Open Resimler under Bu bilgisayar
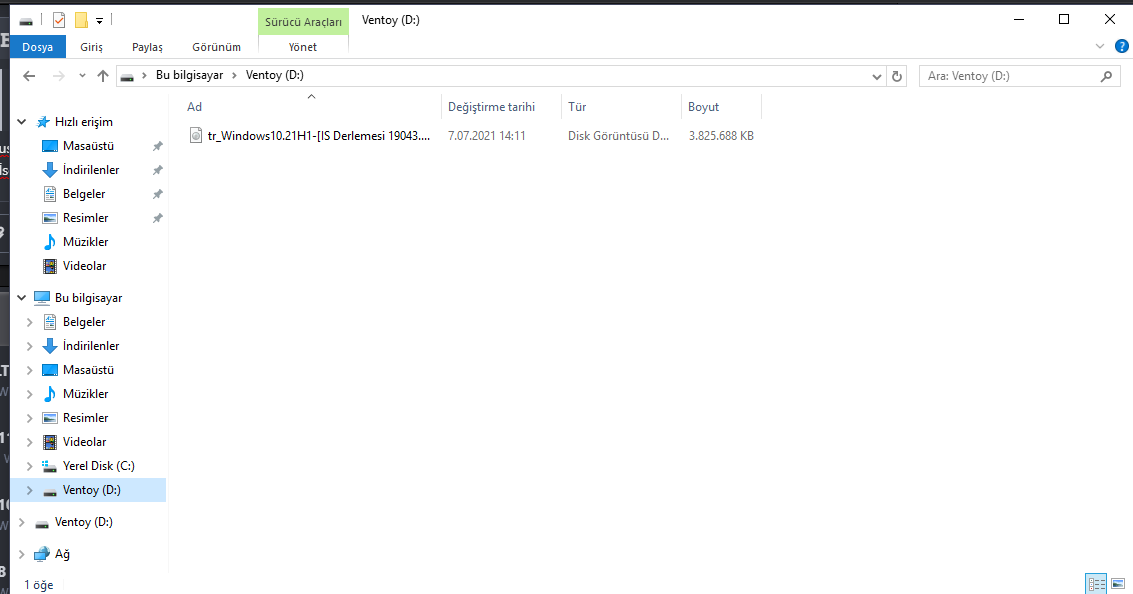The image size is (1133, 594). [85, 418]
